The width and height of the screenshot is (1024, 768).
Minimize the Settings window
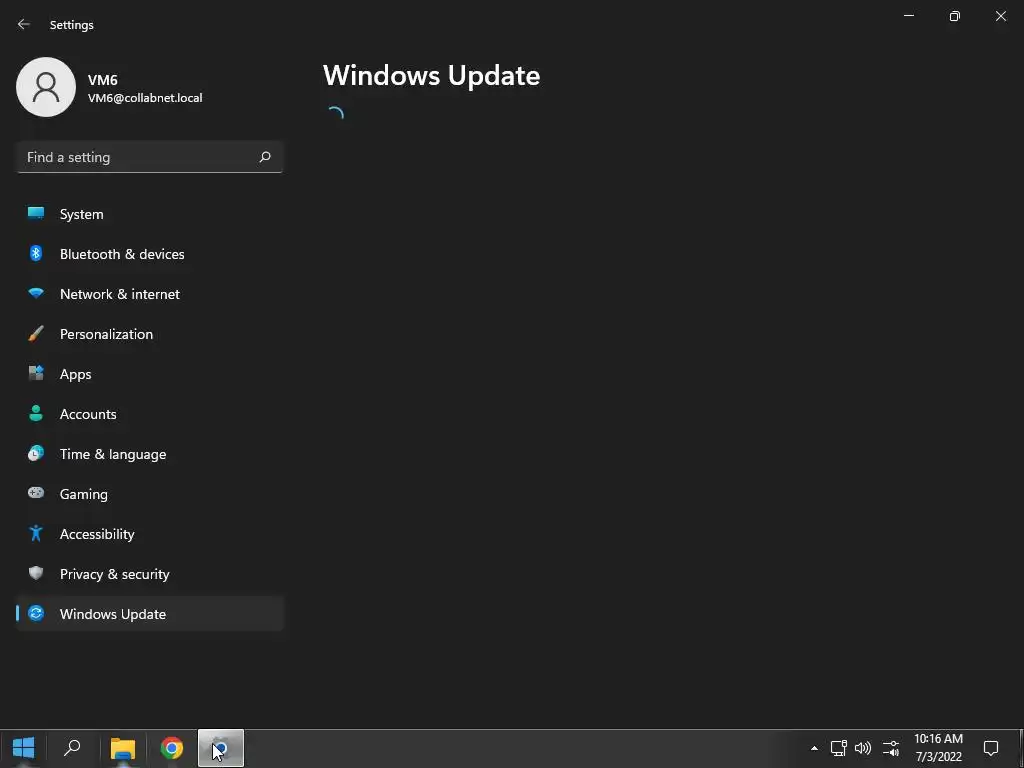909,16
